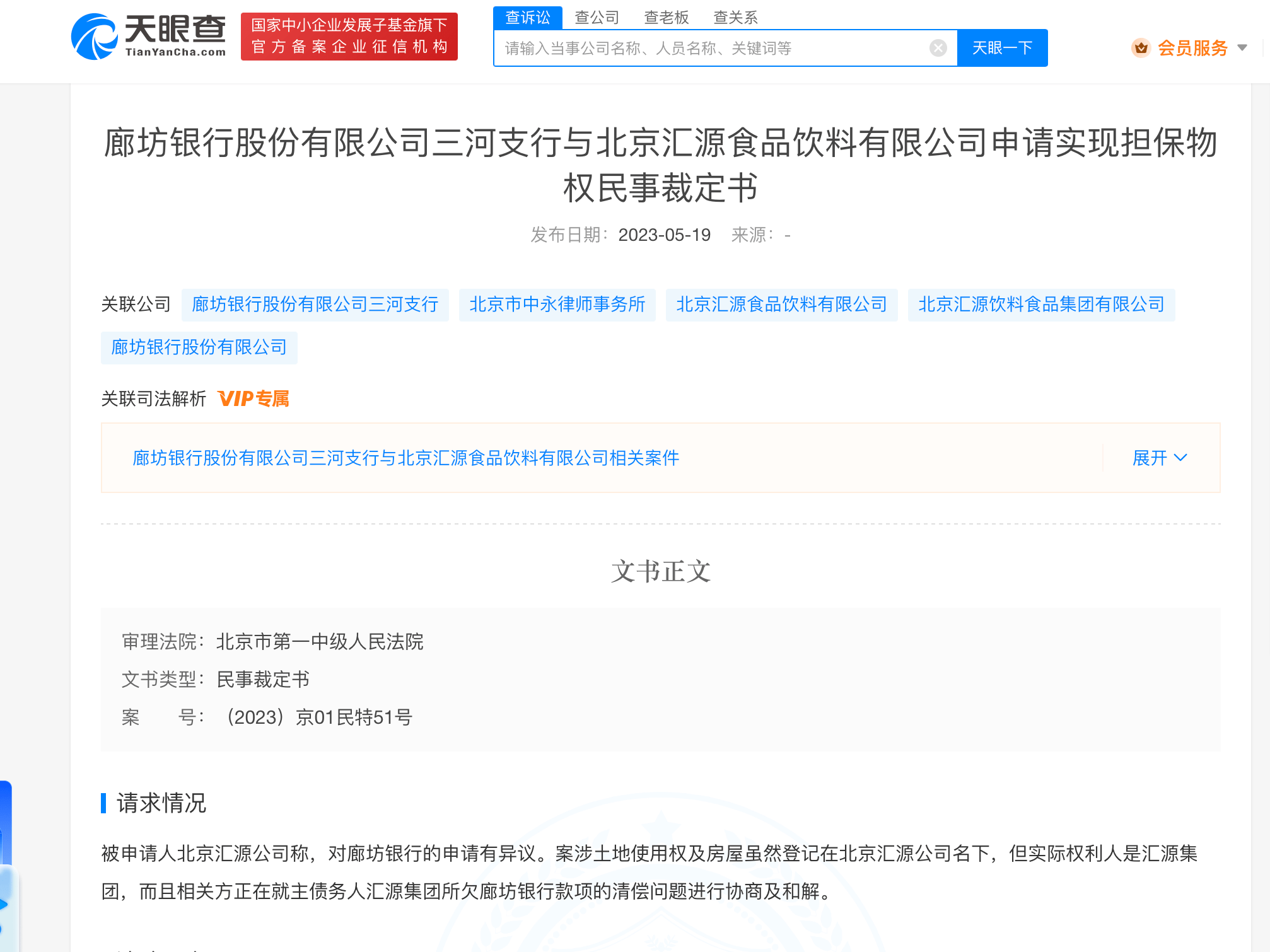Image resolution: width=1270 pixels, height=952 pixels.
Task: Select case number (2023)京01民特51号
Action: coord(318,717)
